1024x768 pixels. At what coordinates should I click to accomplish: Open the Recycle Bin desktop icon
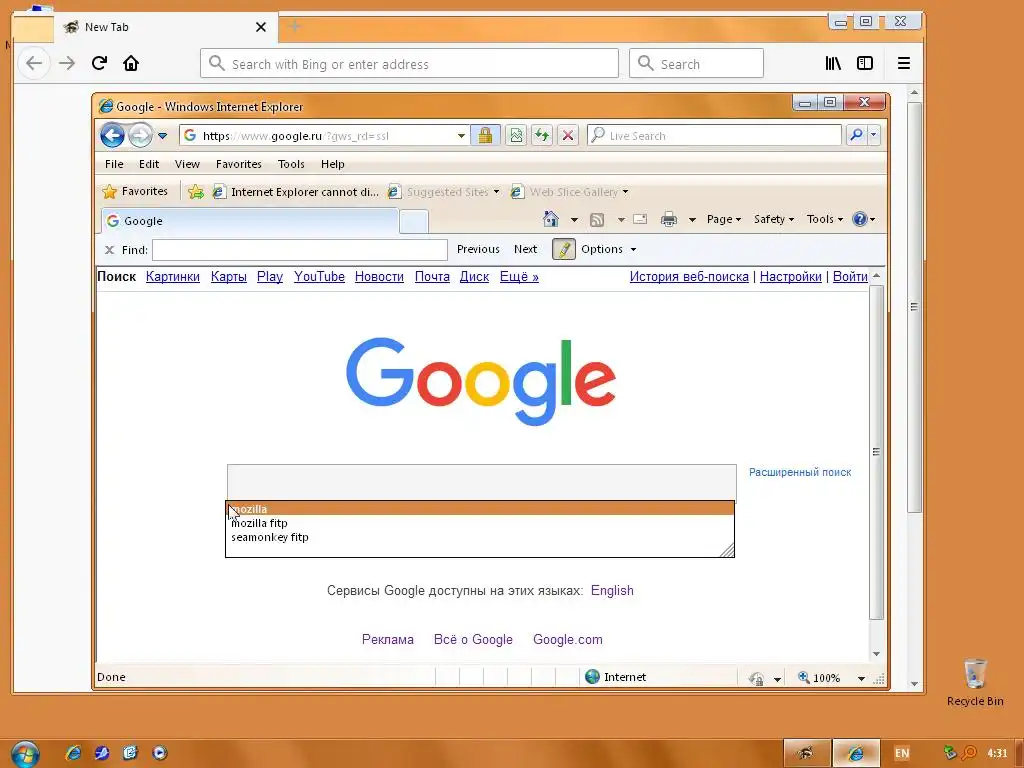point(974,682)
